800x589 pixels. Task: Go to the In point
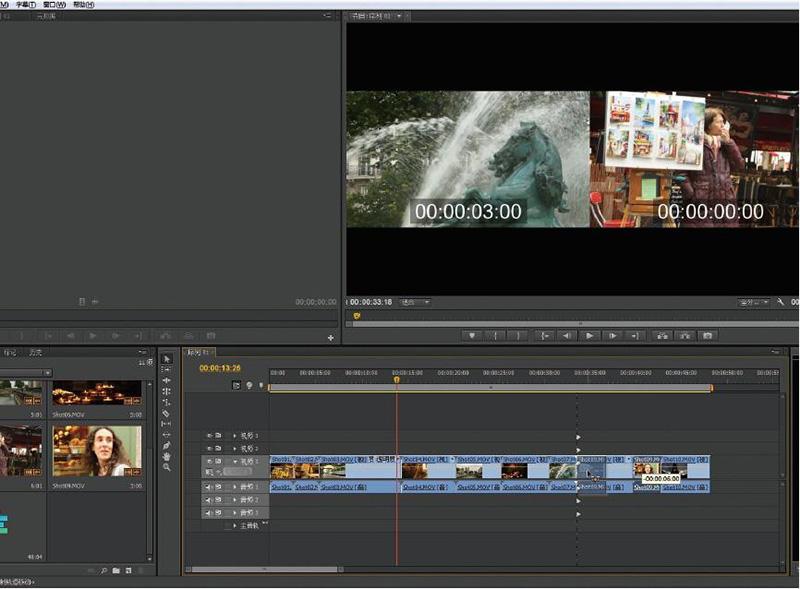(x=545, y=336)
